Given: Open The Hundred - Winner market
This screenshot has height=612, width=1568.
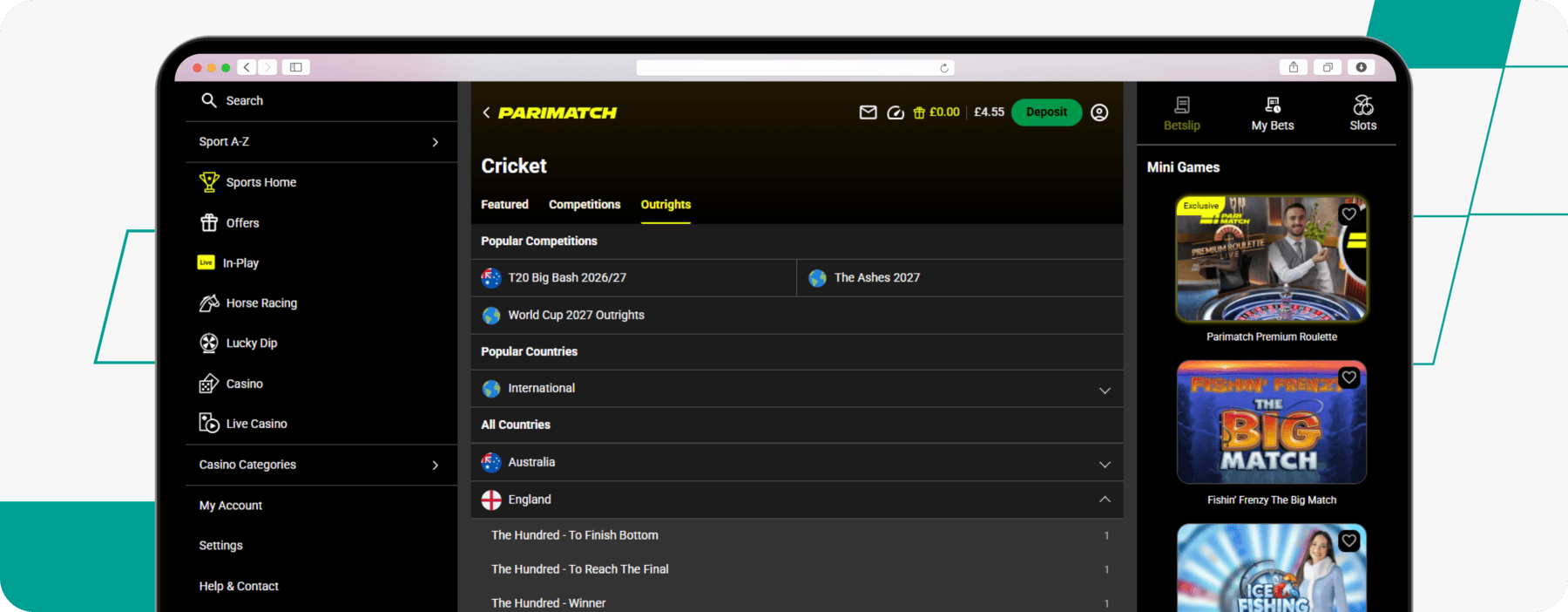Looking at the screenshot, I should point(797,602).
